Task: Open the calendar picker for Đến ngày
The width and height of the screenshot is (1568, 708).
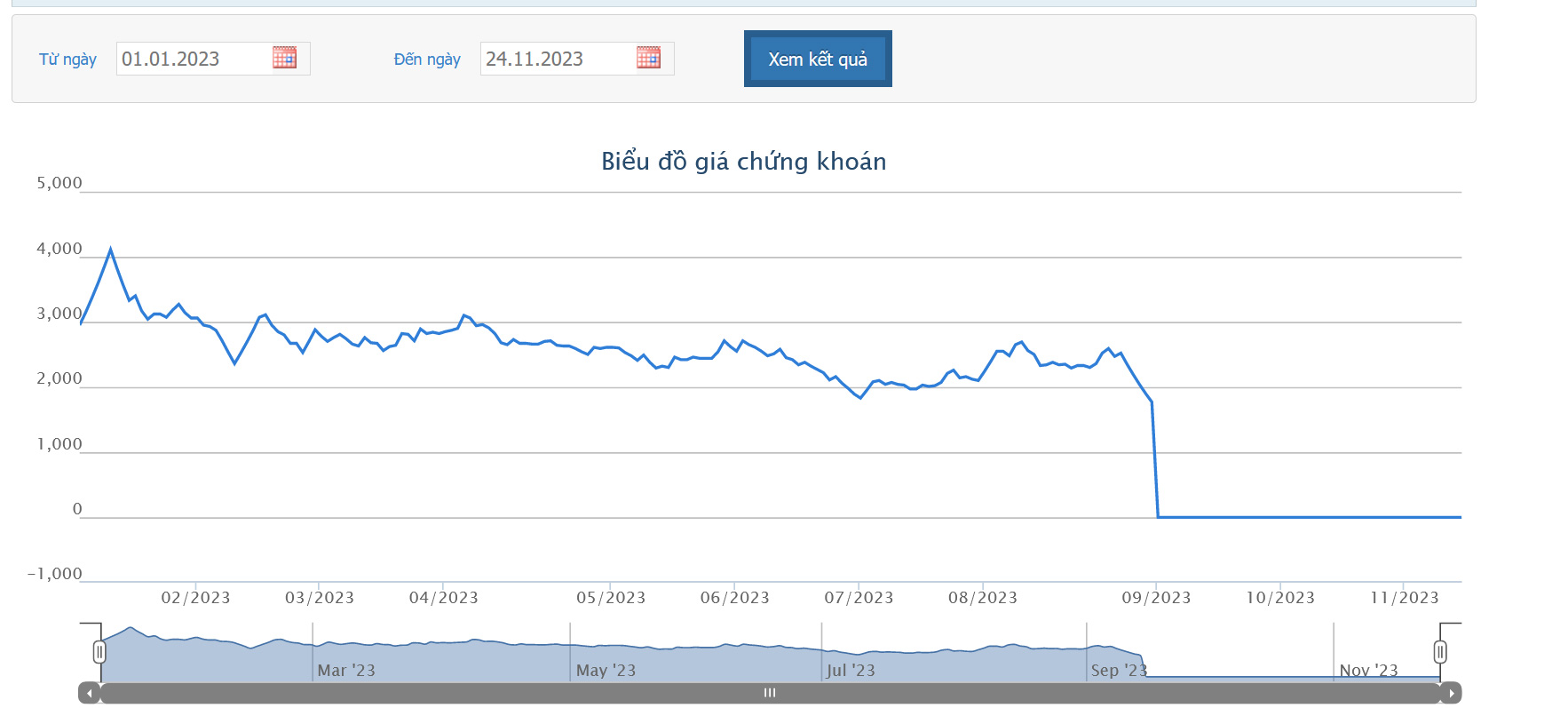Action: tap(648, 58)
